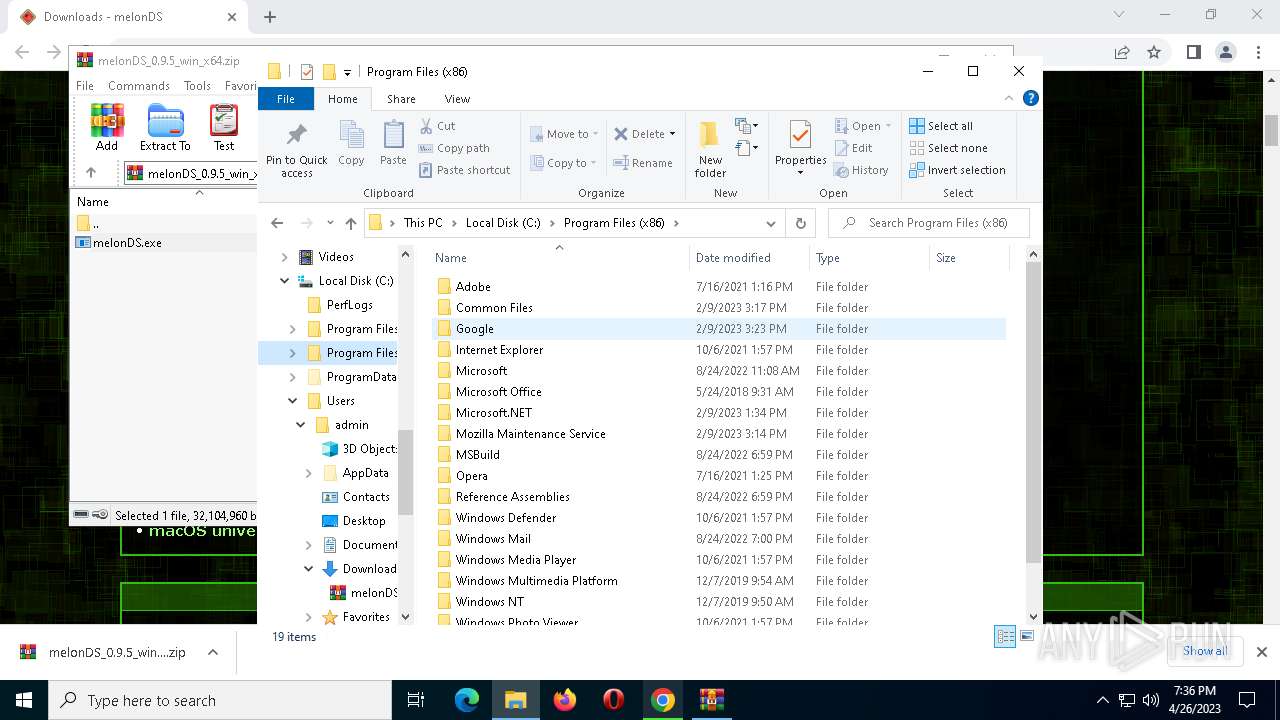Open new Chrome tab
Image resolution: width=1280 pixels, height=720 pixels.
click(270, 17)
